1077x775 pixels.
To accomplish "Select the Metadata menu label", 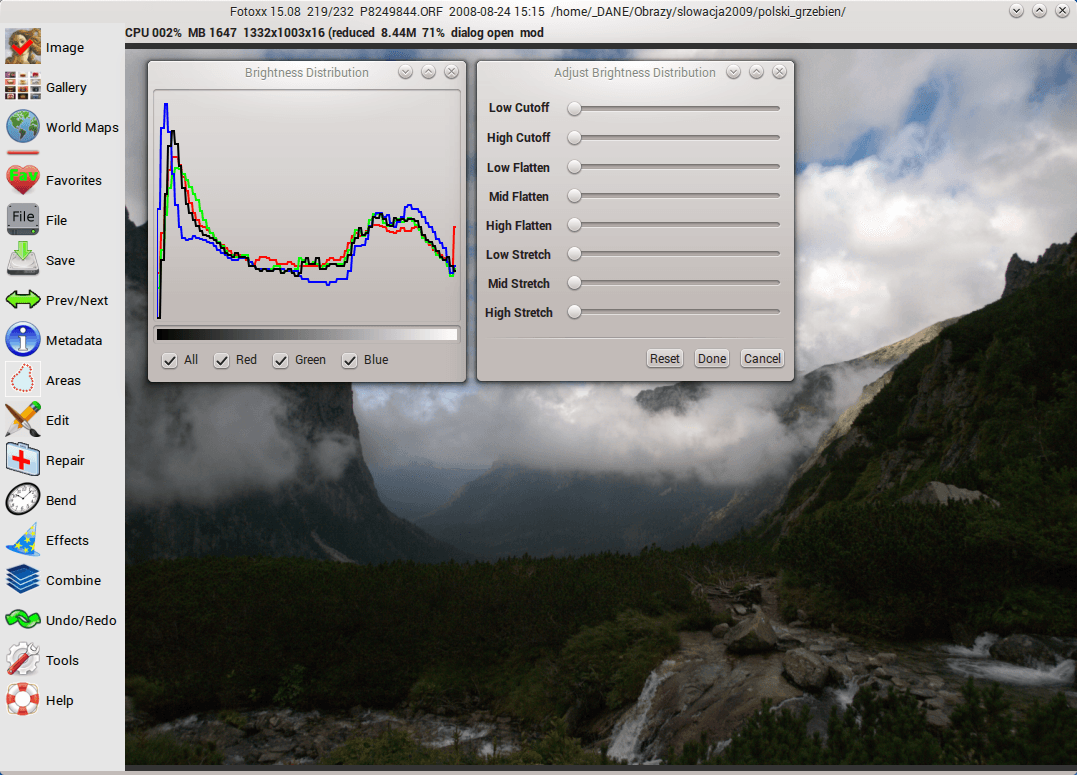I will click(x=74, y=340).
